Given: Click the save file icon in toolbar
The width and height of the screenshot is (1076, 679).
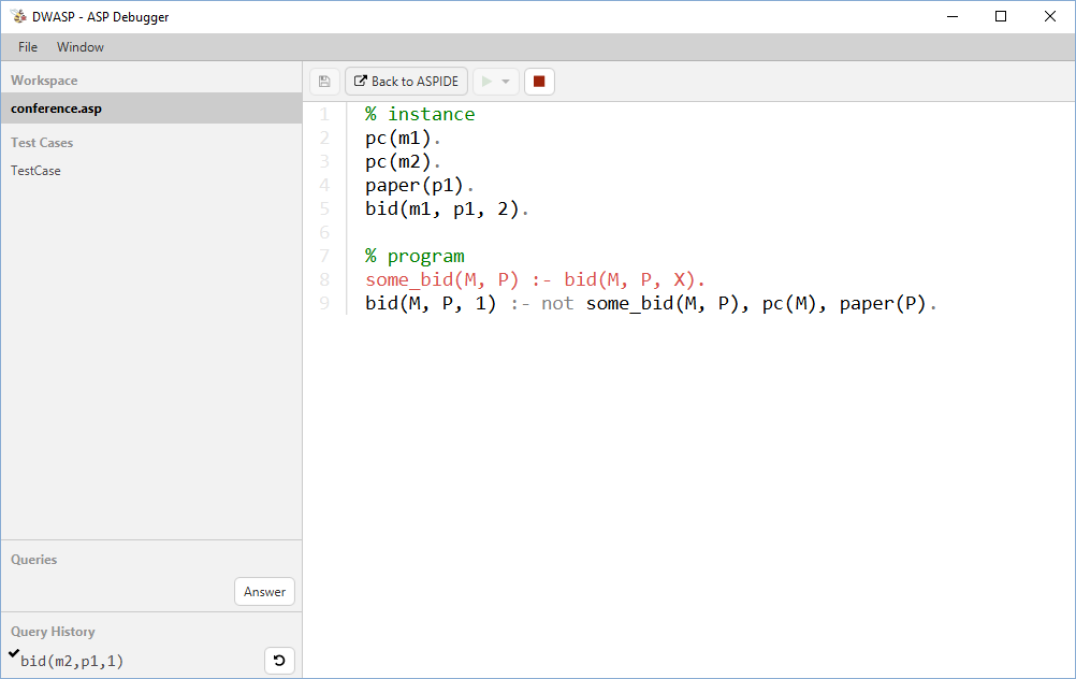Looking at the screenshot, I should pos(325,82).
